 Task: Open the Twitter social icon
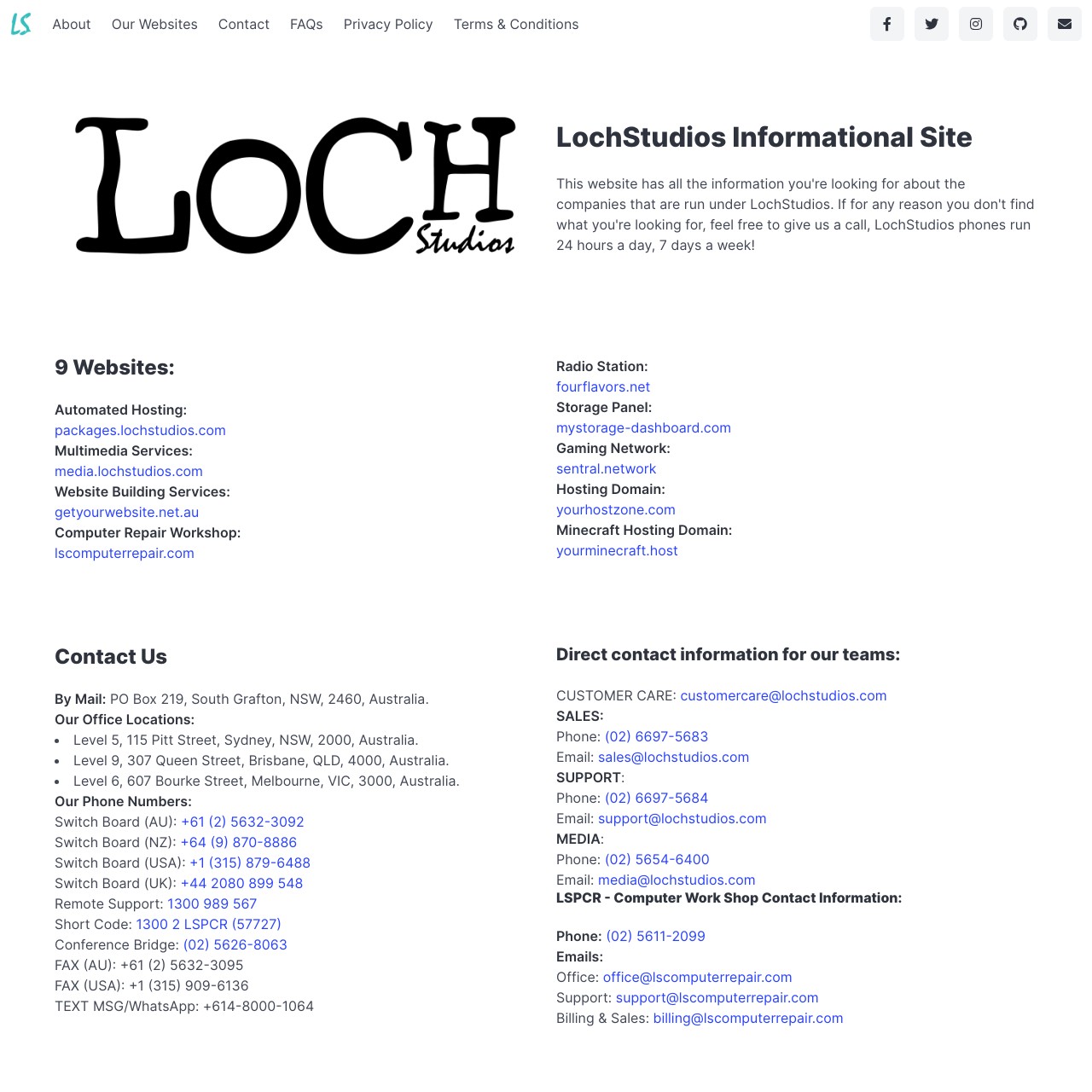[x=932, y=24]
